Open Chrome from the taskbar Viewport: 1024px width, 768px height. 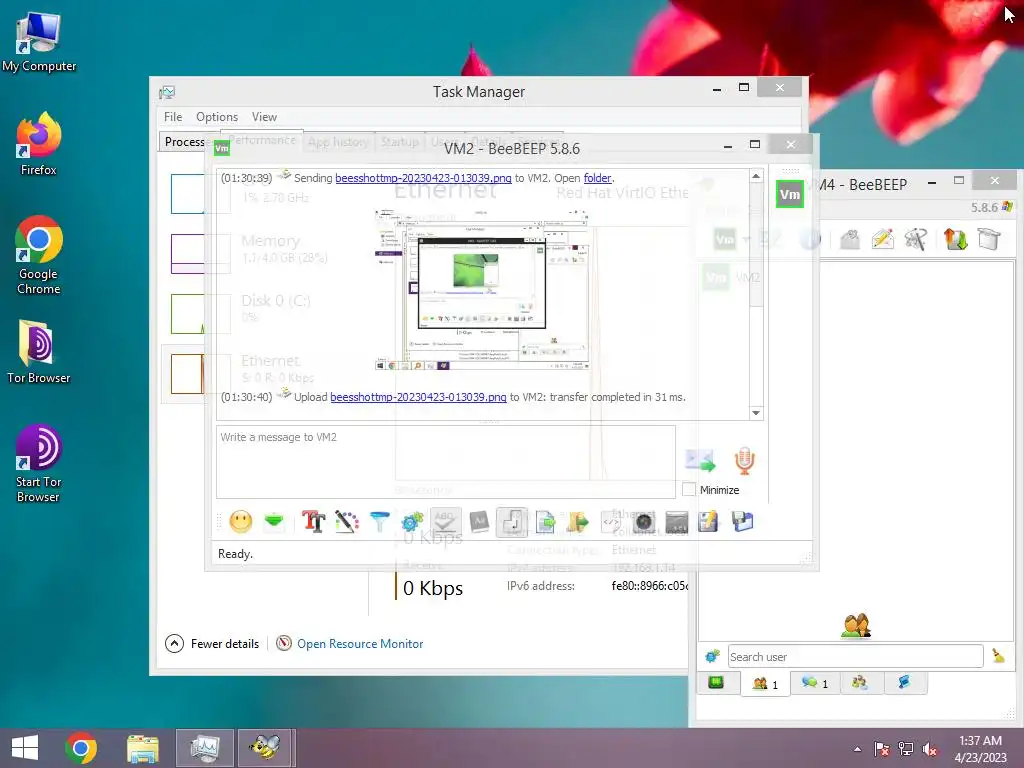81,748
